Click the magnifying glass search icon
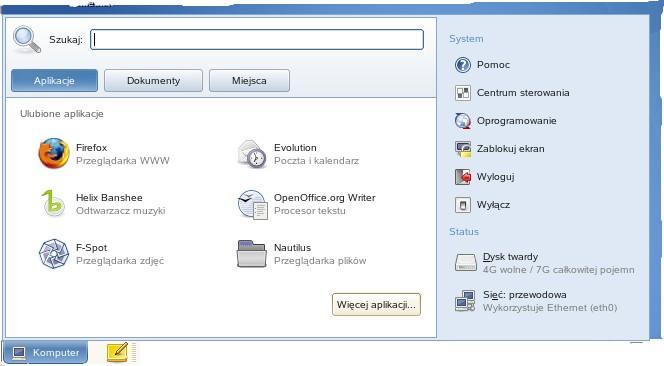The width and height of the screenshot is (664, 366). (27, 40)
